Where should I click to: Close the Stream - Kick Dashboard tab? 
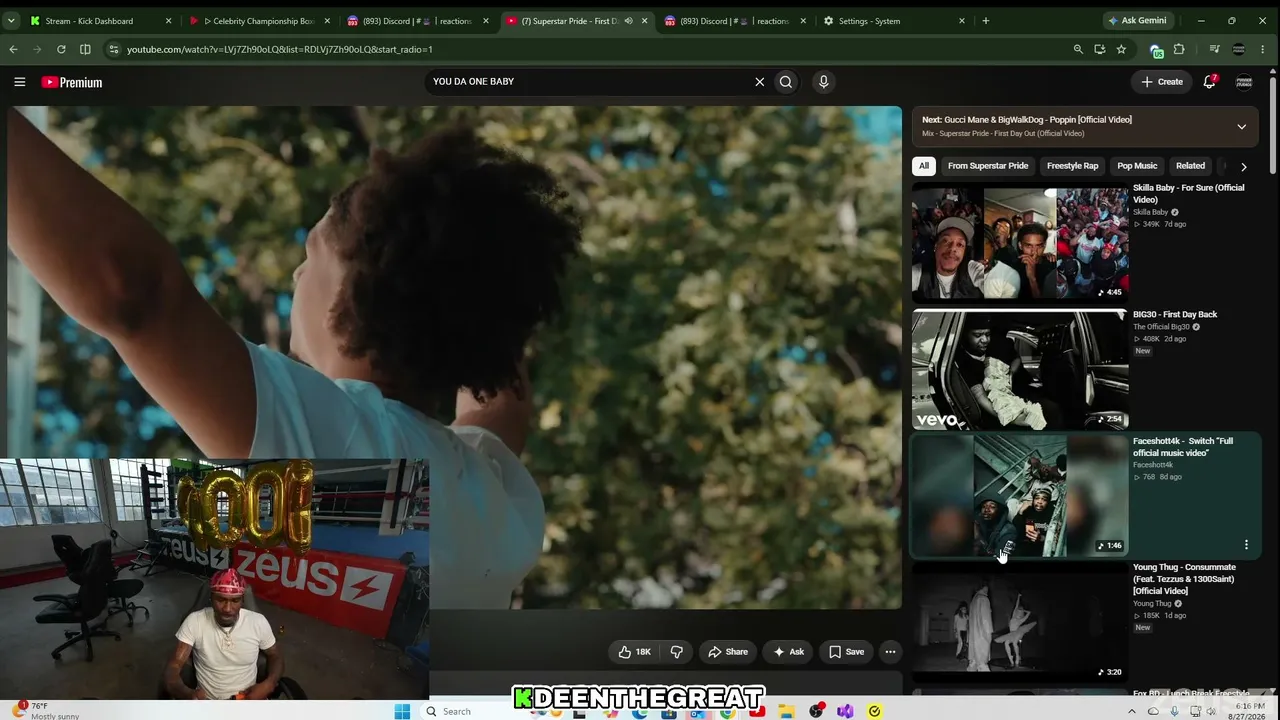pyautogui.click(x=168, y=20)
